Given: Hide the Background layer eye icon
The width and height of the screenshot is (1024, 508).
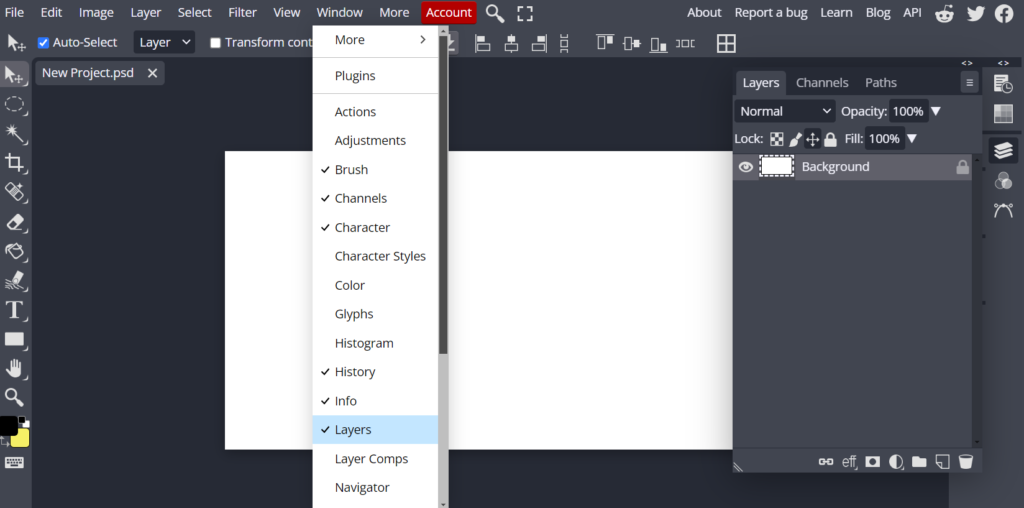Looking at the screenshot, I should (745, 167).
